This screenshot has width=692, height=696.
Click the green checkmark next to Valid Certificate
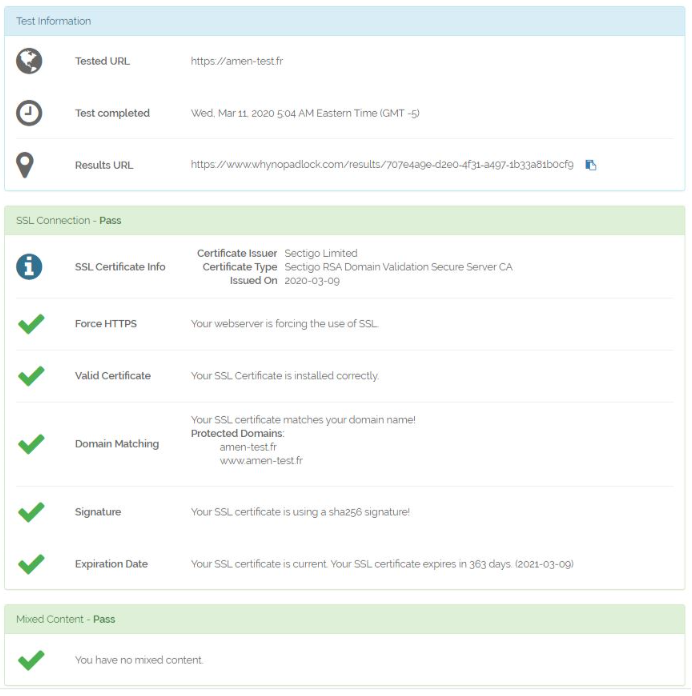(x=31, y=376)
